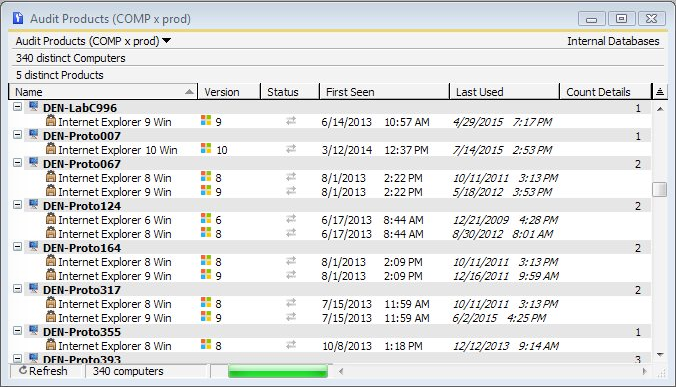Sort by the First Seen column header
Image resolution: width=676 pixels, height=387 pixels.
point(384,92)
